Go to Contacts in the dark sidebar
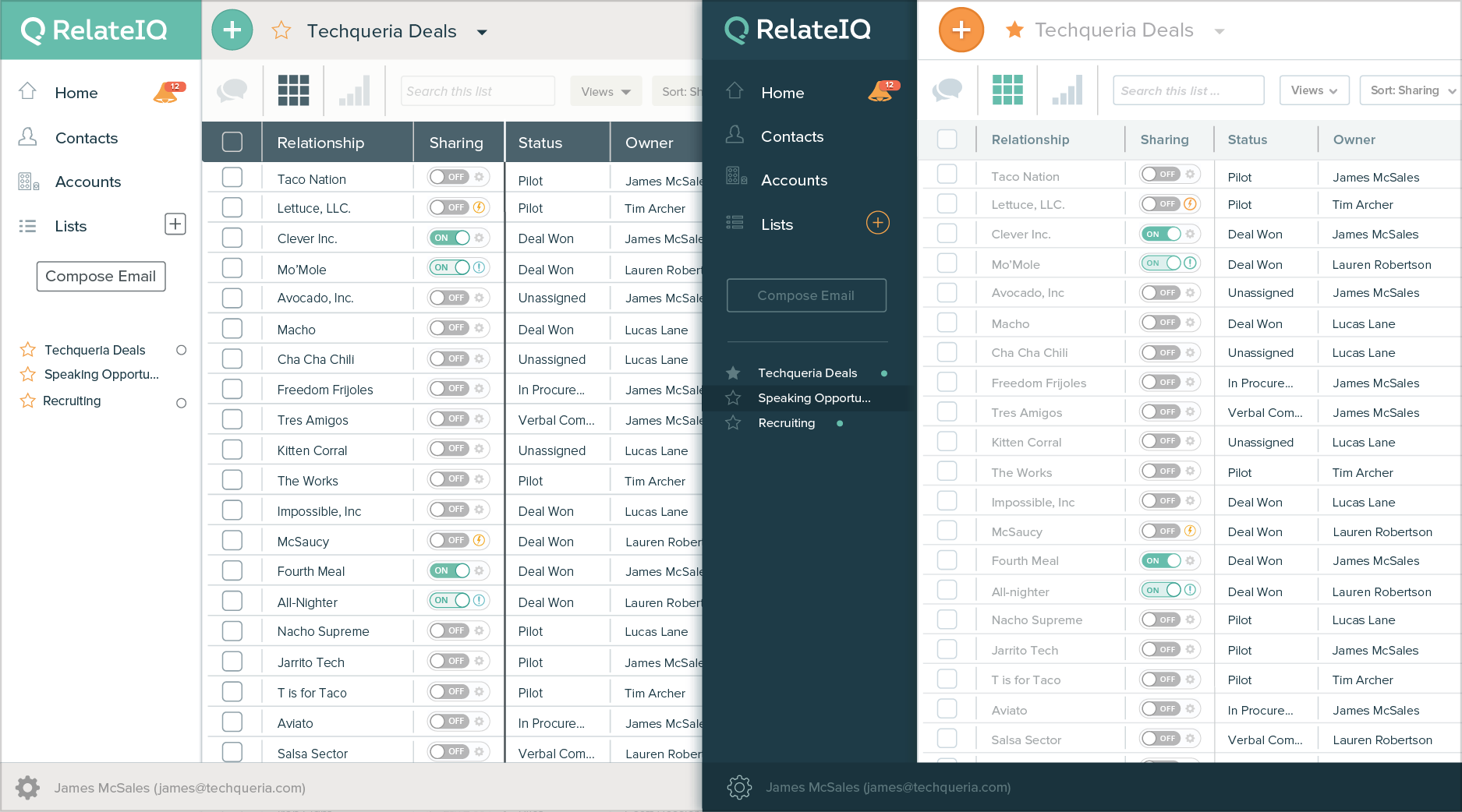Image resolution: width=1462 pixels, height=812 pixels. (x=791, y=136)
